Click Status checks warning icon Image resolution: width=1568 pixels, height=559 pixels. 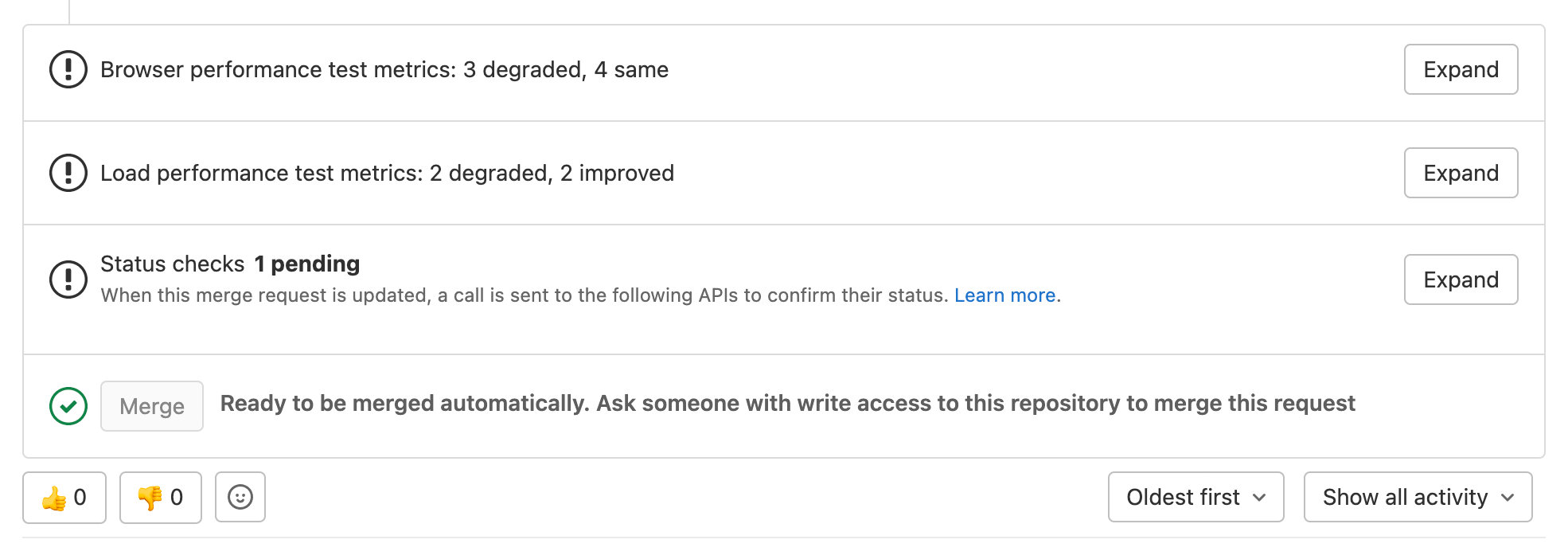tap(68, 279)
